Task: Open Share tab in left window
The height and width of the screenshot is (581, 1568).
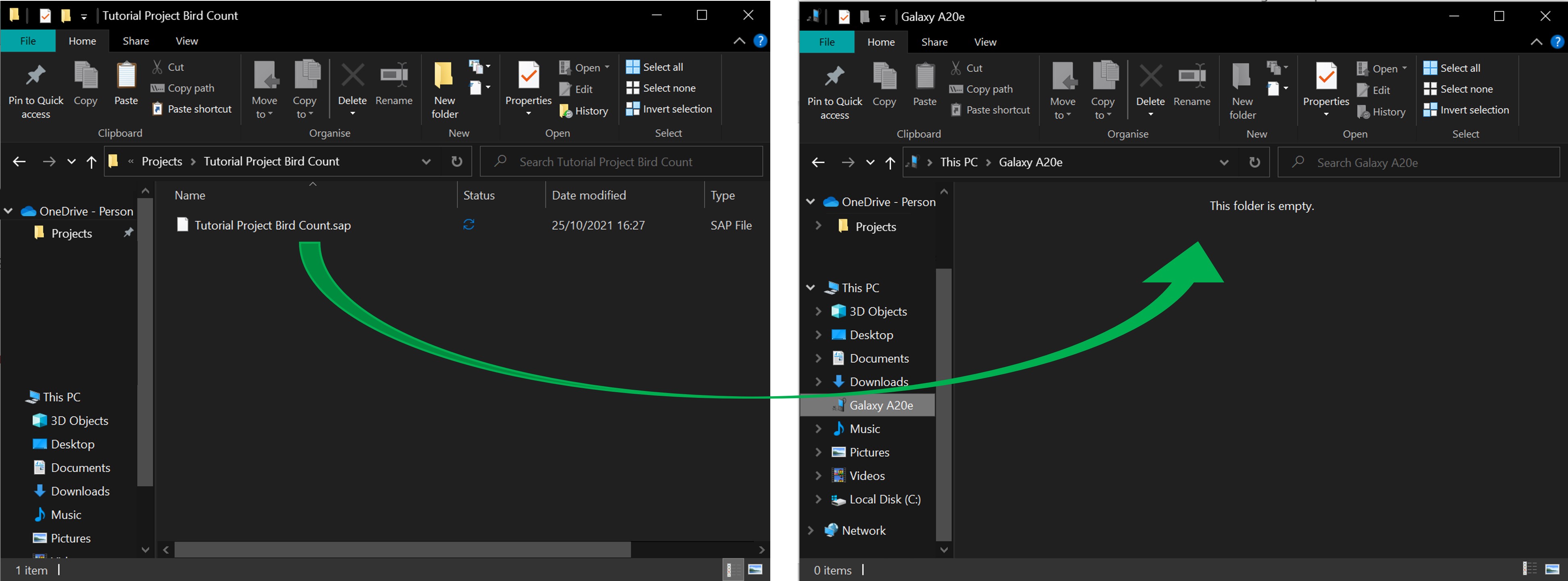Action: click(136, 41)
